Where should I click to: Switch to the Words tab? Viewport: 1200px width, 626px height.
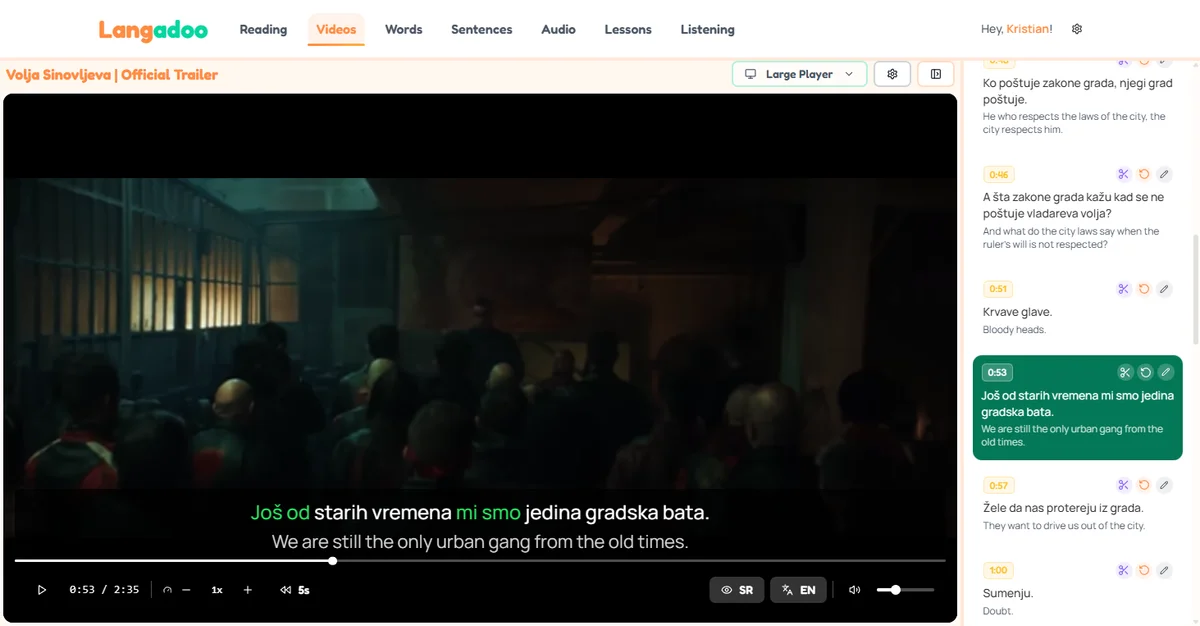(x=403, y=29)
